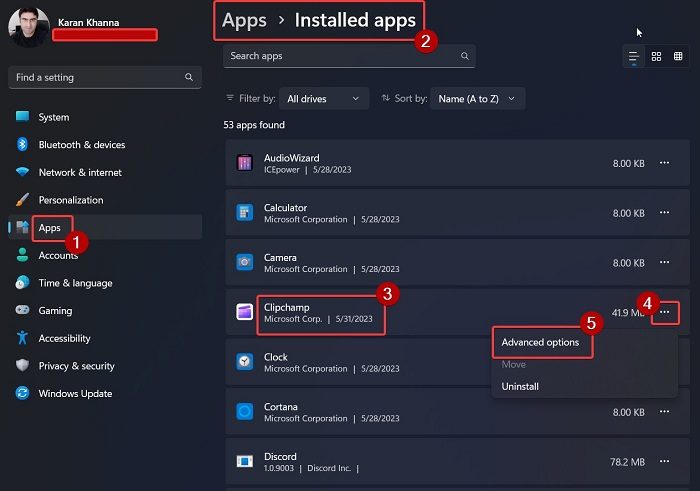Click ICEpower publisher text under AudioWizard
This screenshot has width=700, height=491.
point(281,170)
